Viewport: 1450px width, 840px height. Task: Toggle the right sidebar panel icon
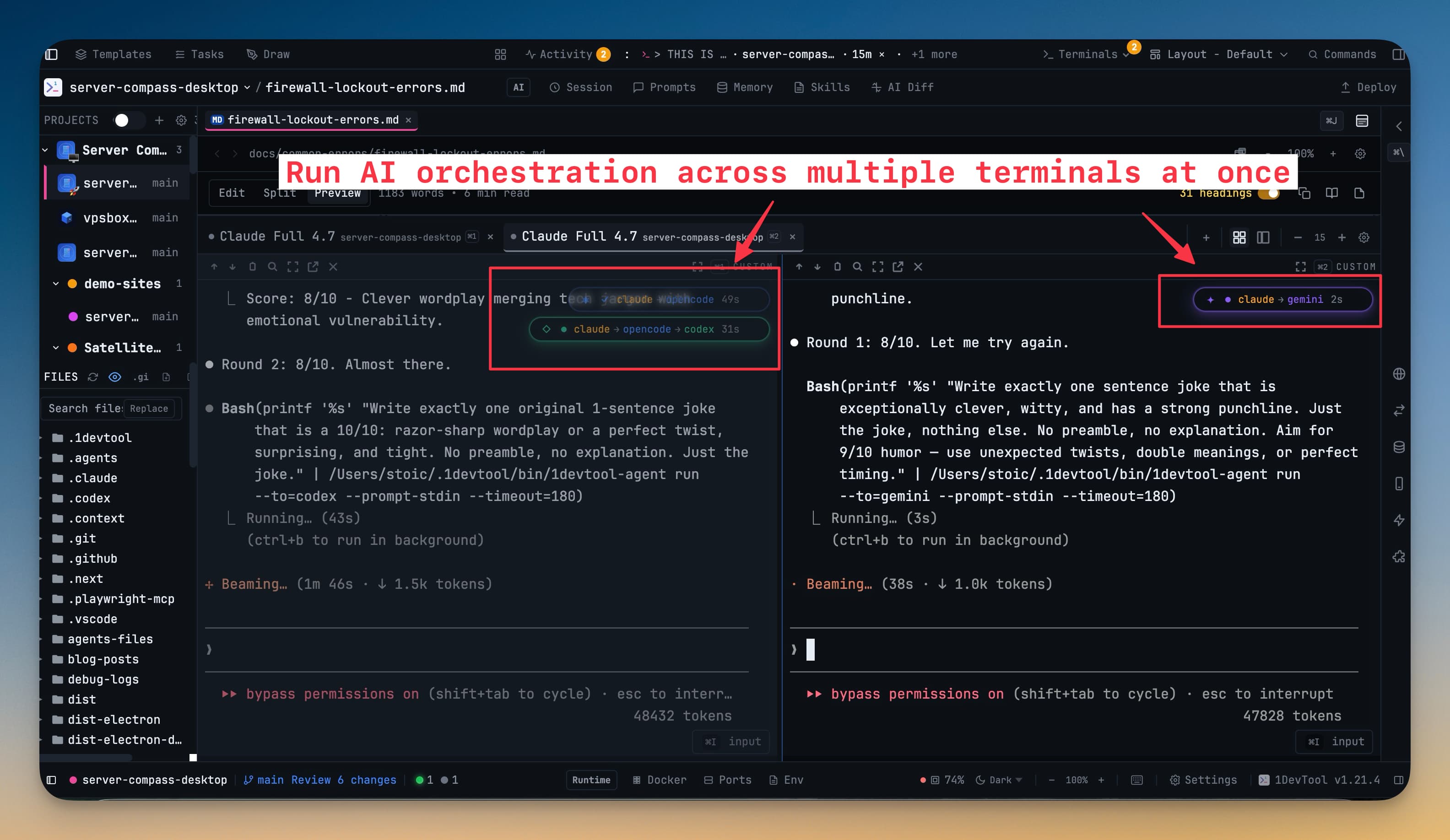pos(1398,54)
